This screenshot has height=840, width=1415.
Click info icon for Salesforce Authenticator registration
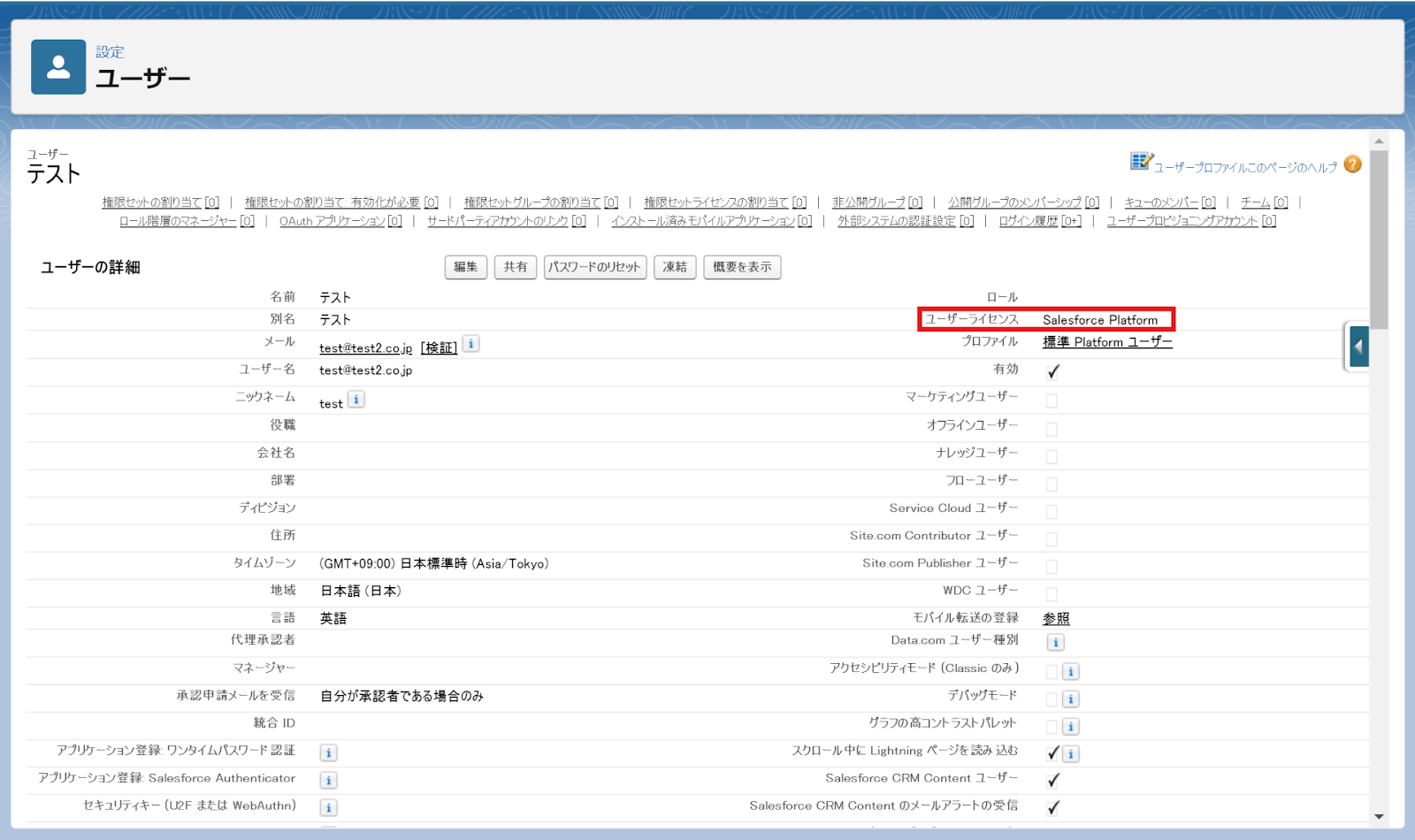click(x=328, y=780)
